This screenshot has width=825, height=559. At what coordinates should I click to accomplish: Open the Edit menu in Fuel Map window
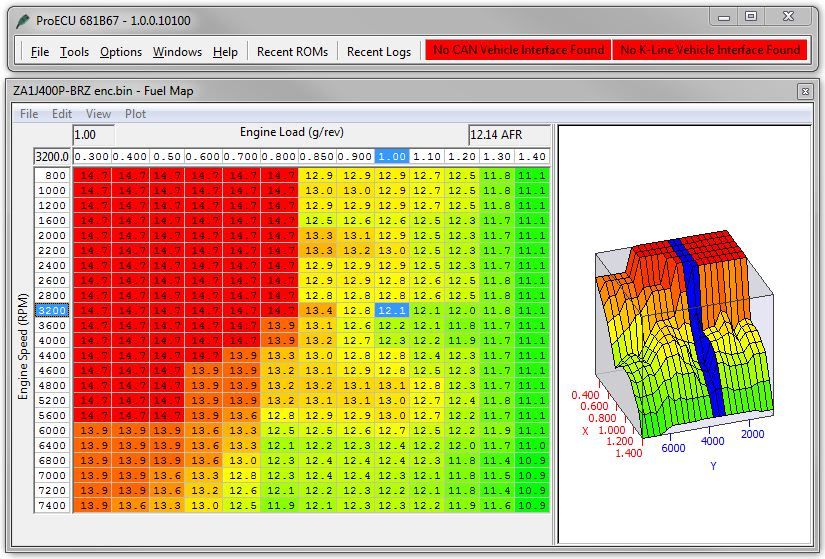click(x=62, y=114)
